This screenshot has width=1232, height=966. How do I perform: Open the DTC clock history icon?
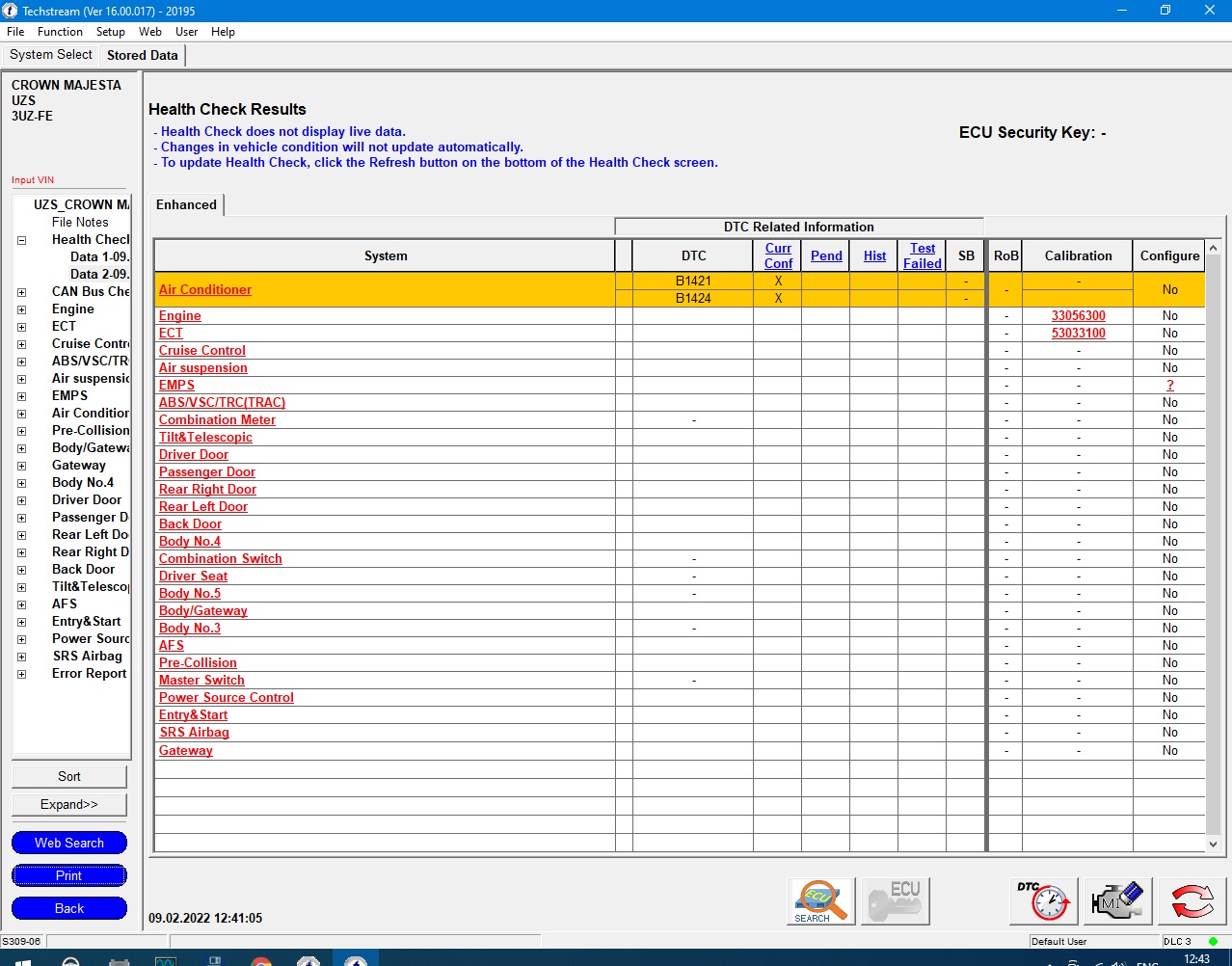[x=1046, y=901]
